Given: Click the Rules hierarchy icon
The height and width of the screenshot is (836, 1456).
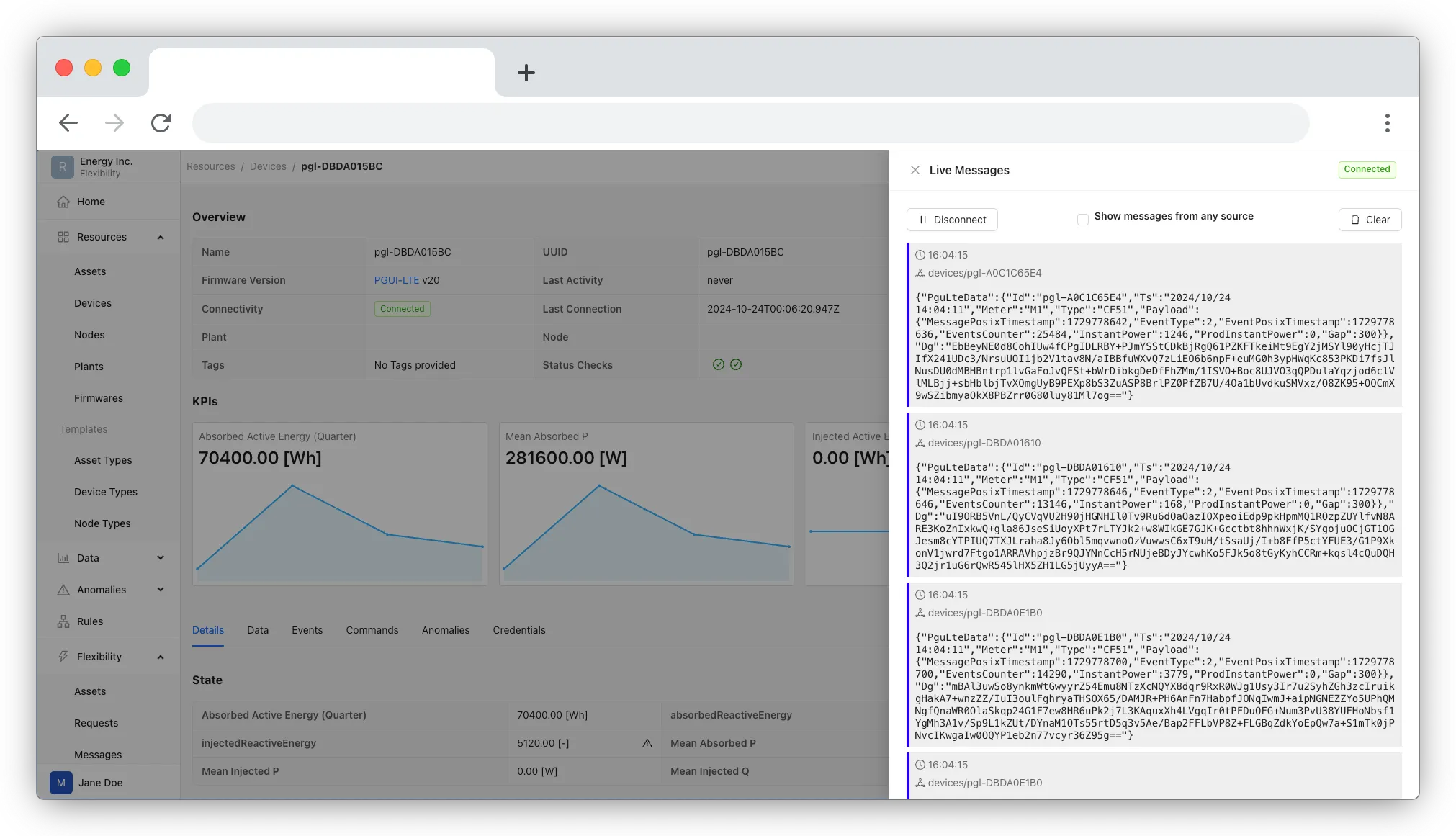Looking at the screenshot, I should [63, 621].
